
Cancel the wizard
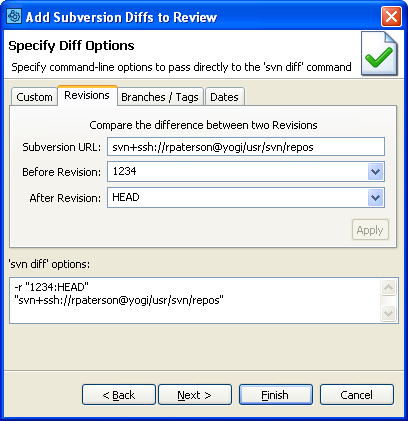[x=357, y=395]
